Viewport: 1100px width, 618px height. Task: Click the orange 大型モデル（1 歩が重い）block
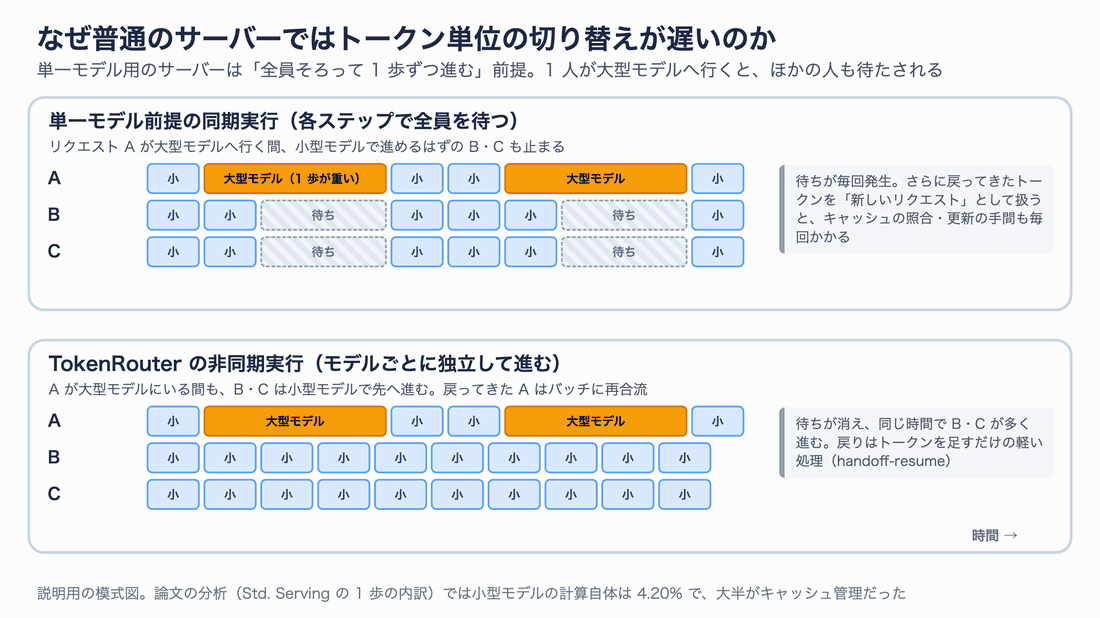[295, 178]
